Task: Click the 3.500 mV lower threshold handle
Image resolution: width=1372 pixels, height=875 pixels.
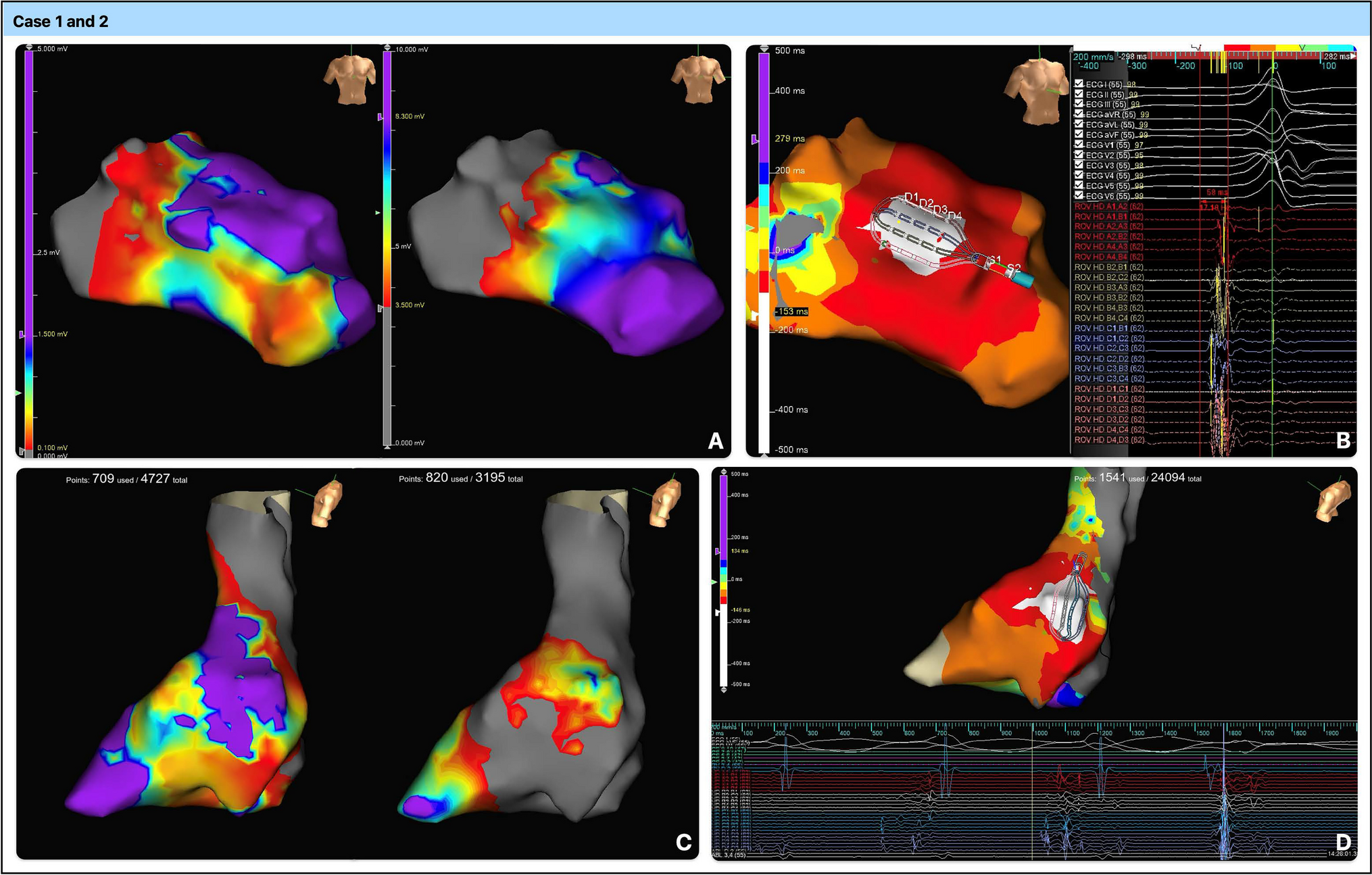Action: click(x=380, y=308)
